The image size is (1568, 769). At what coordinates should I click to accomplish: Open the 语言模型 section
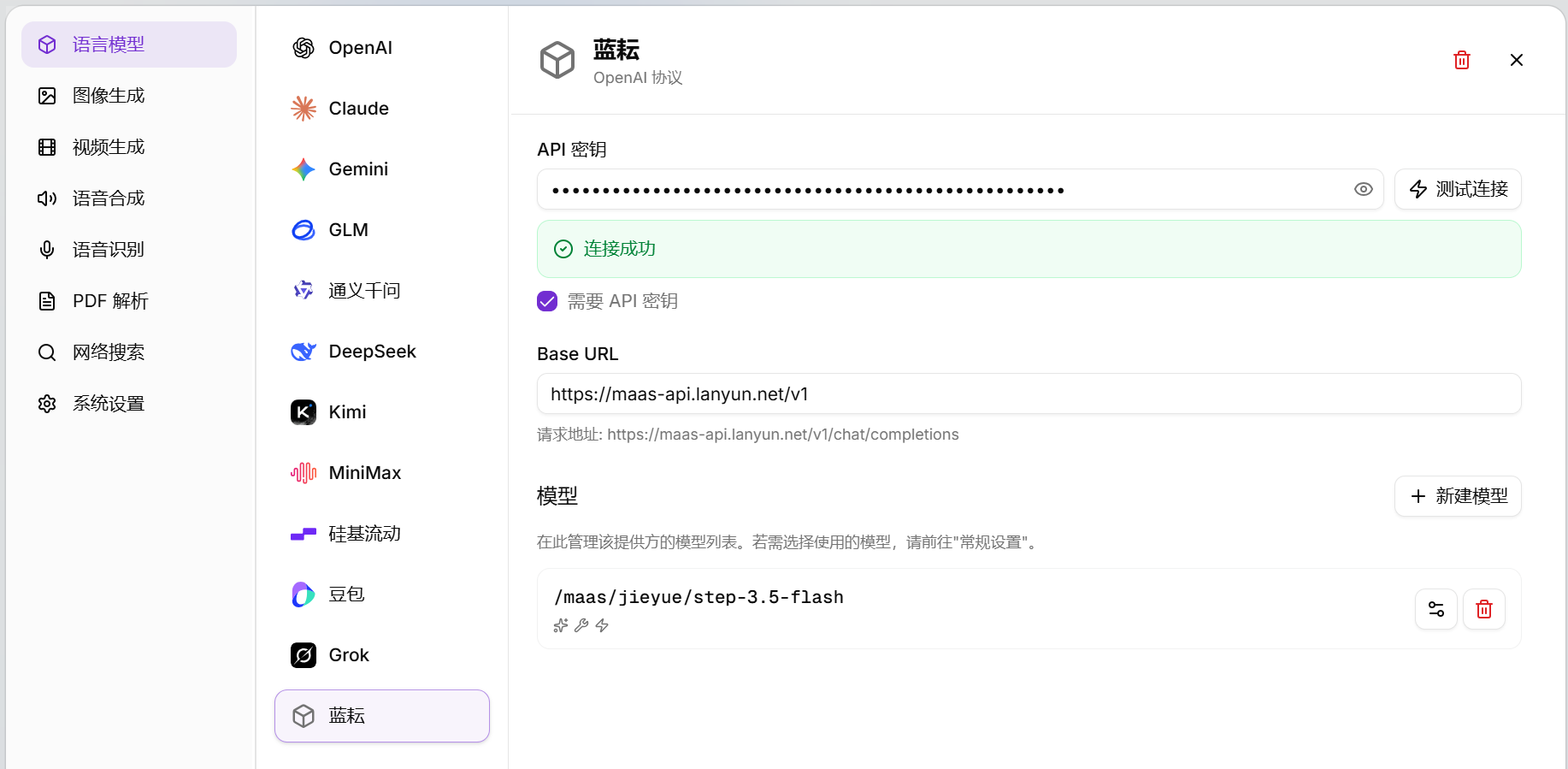coord(129,44)
